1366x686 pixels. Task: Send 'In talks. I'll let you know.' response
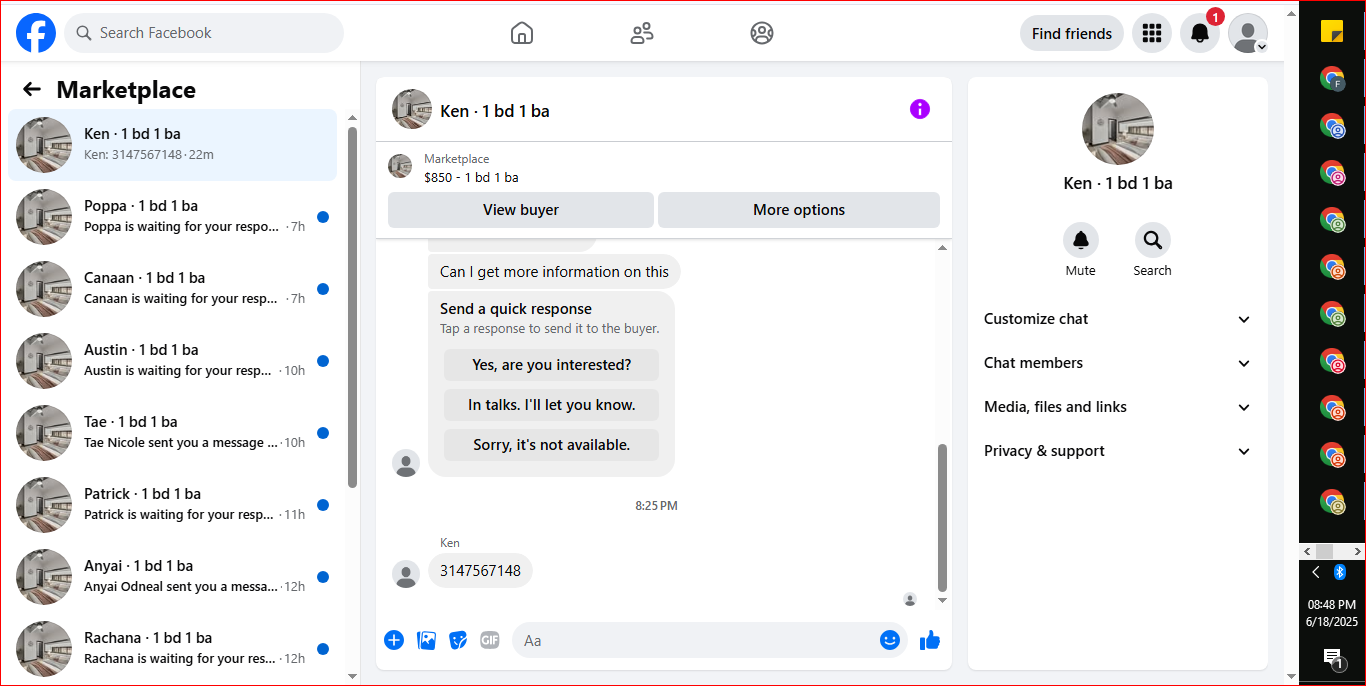point(552,405)
